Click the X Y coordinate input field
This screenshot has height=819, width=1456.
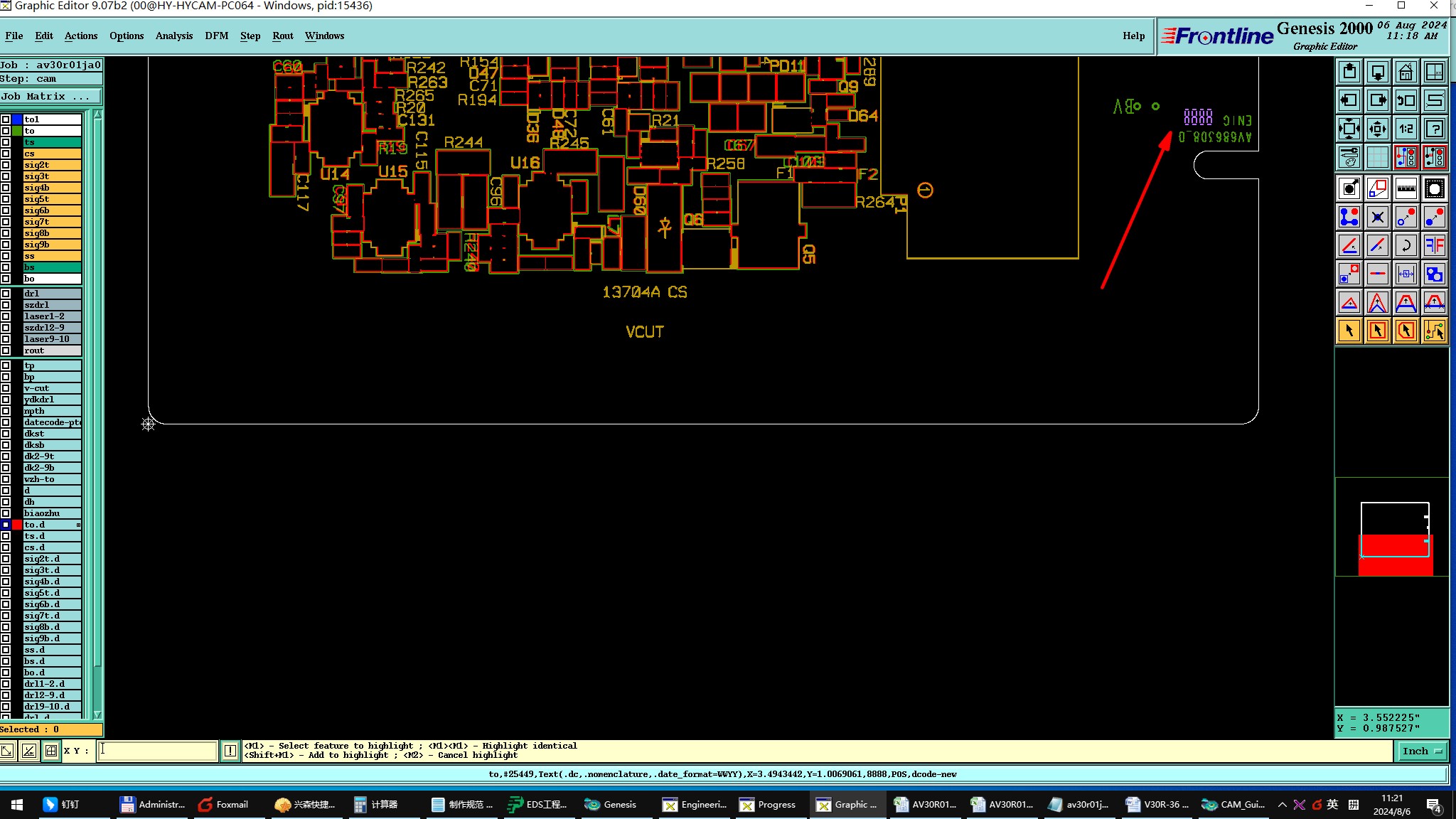pos(156,750)
